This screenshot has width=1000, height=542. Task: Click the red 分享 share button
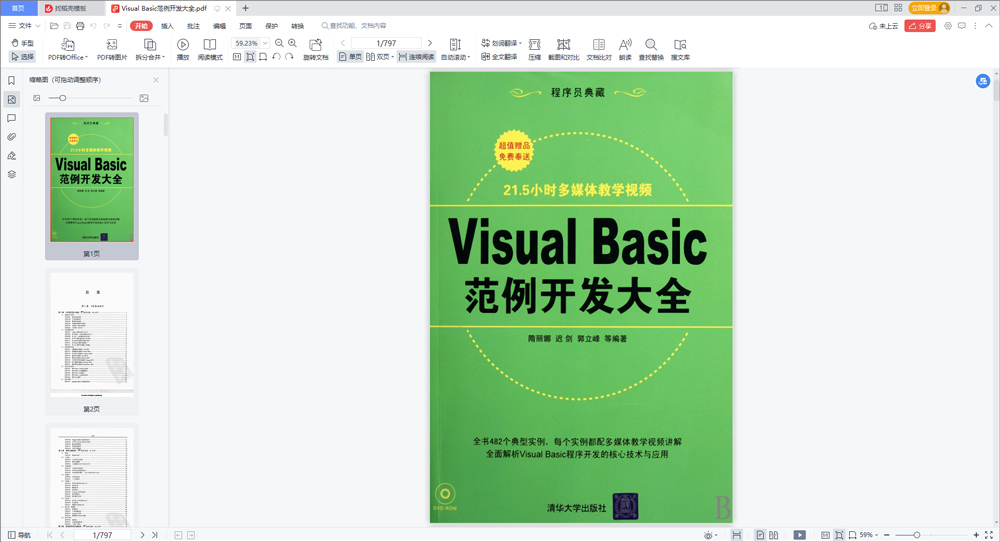(x=920, y=26)
